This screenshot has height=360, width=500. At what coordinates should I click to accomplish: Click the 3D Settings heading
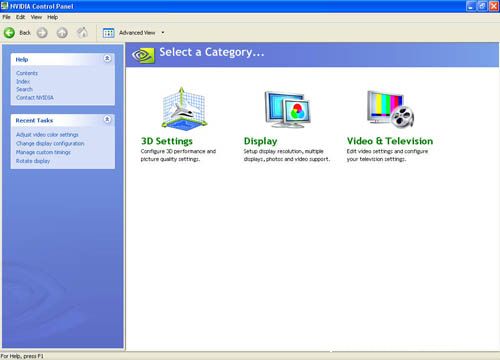(167, 141)
